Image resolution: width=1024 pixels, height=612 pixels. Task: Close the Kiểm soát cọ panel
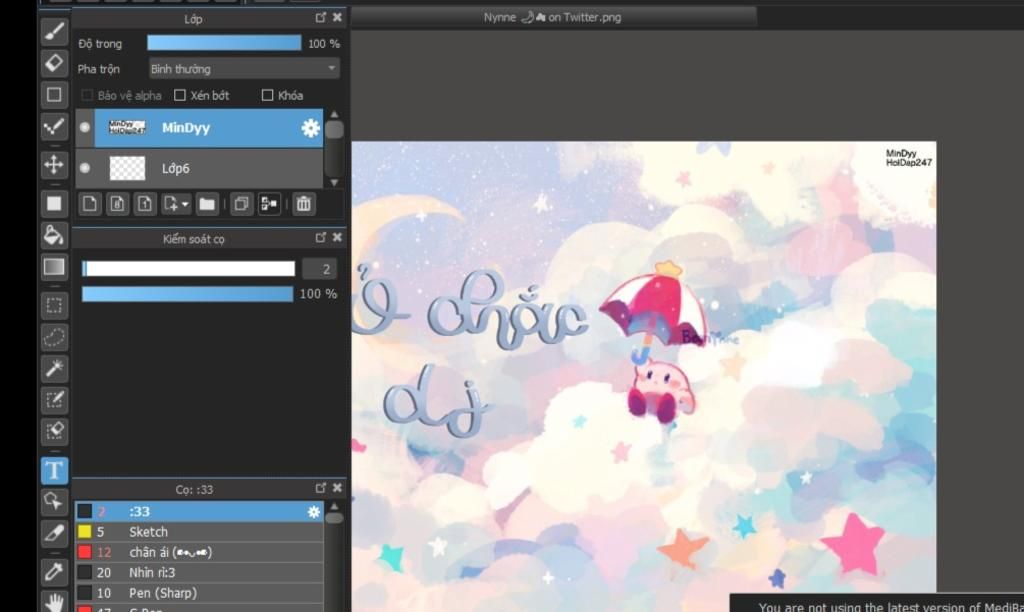point(337,238)
